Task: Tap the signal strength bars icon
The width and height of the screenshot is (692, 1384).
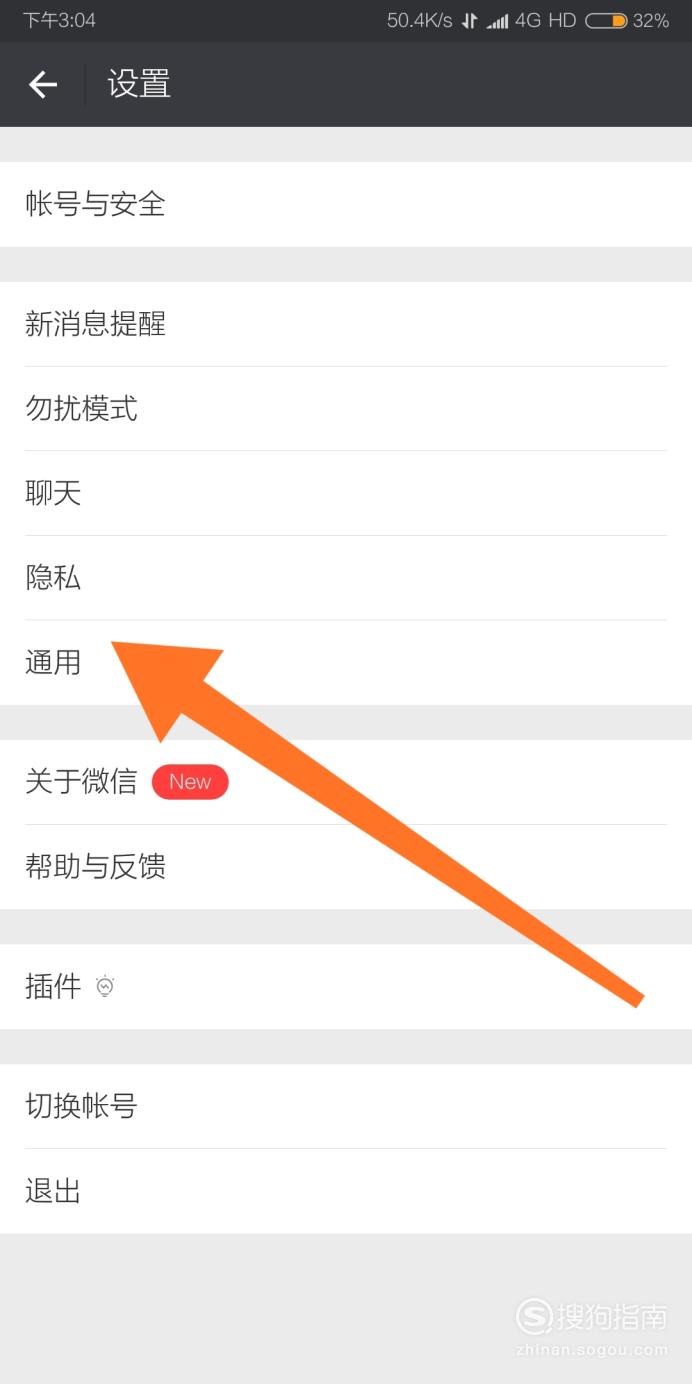Action: (497, 21)
